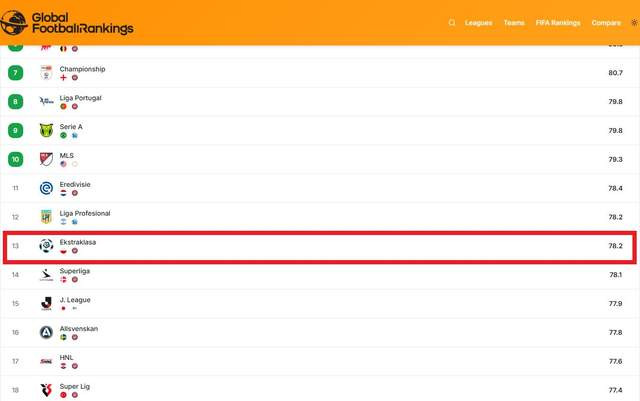Image resolution: width=640 pixels, height=401 pixels.
Task: Open the Liga Portugal league link
Action: point(80,98)
